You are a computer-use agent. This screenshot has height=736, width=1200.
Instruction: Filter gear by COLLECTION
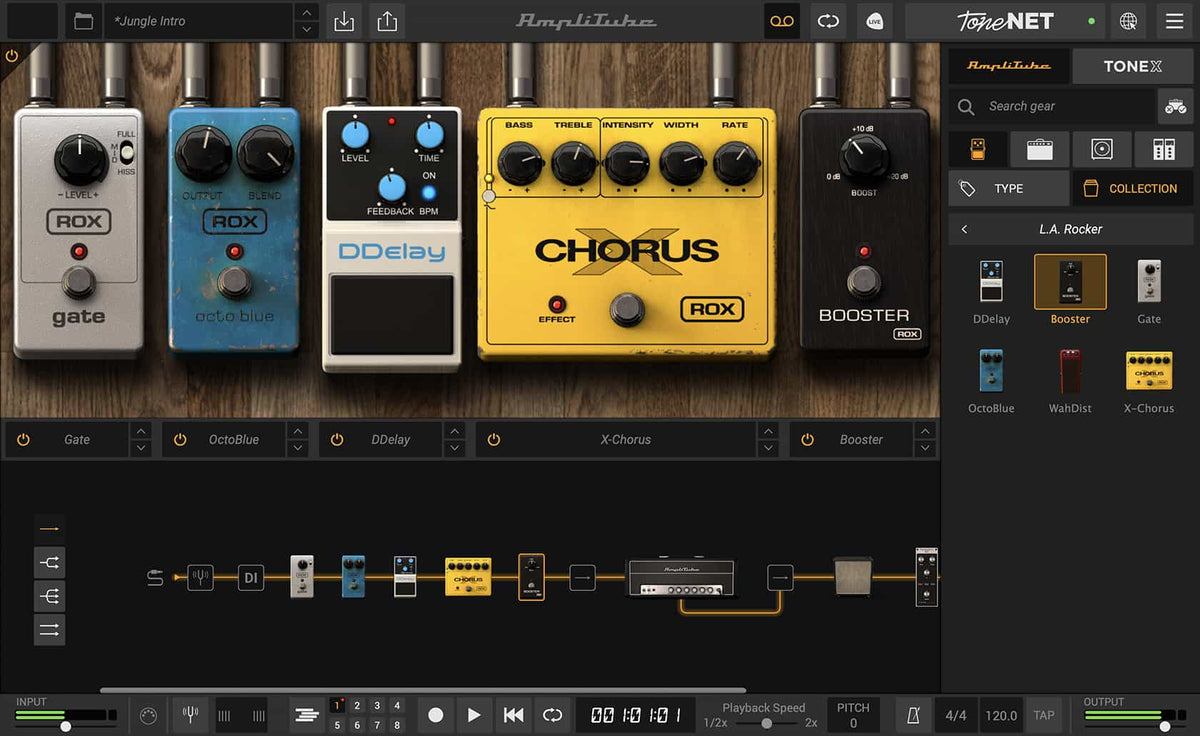(x=1133, y=188)
